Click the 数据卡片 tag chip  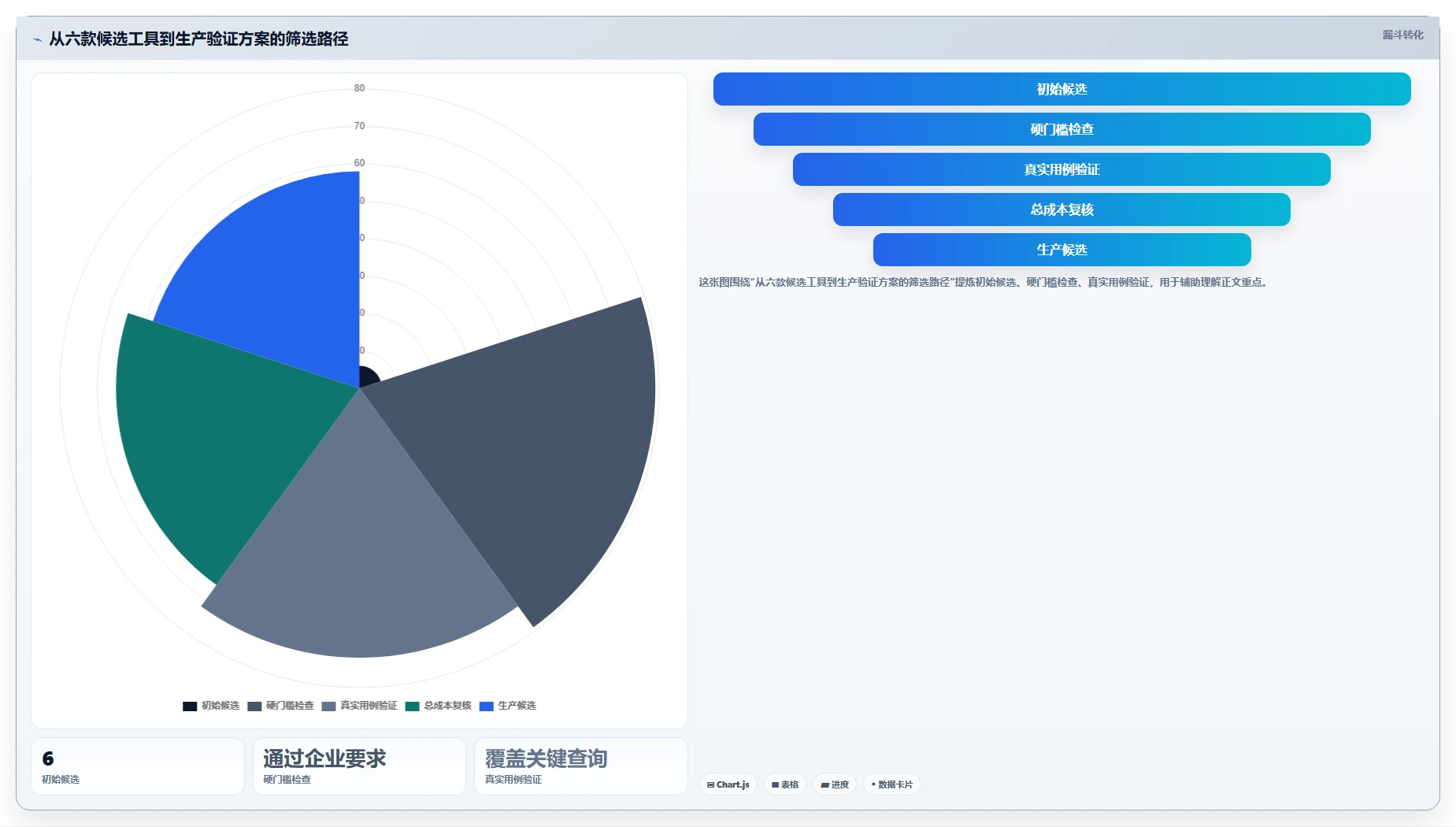point(892,784)
